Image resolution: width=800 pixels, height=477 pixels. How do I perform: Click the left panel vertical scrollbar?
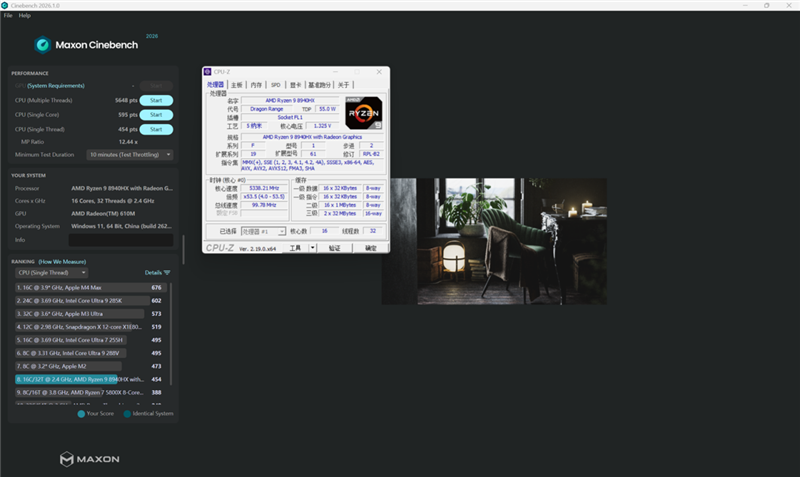[183, 249]
